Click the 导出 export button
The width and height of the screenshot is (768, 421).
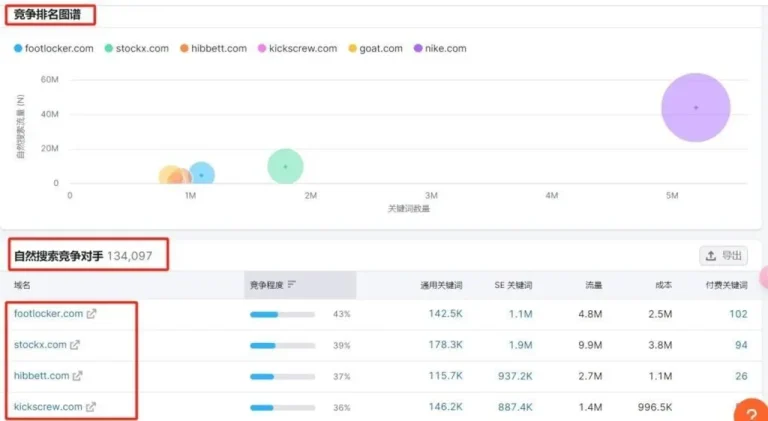[x=724, y=255]
